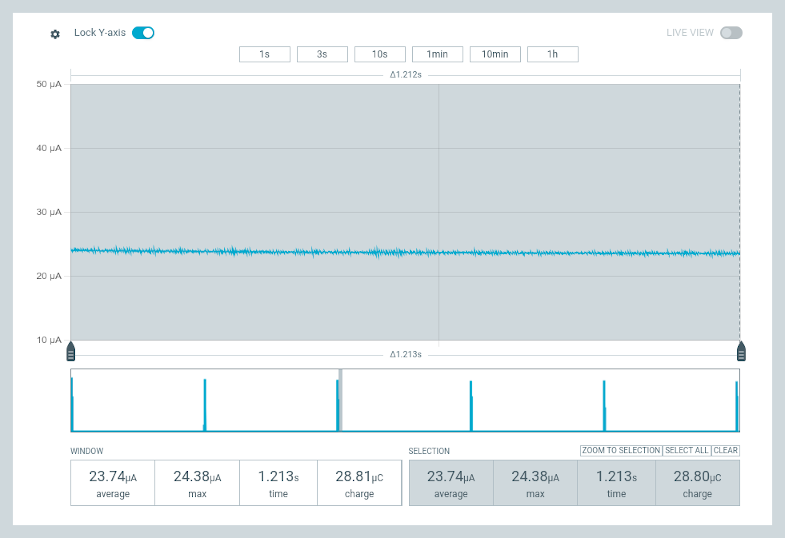785x538 pixels.
Task: Click the Δ1.212s duration label above chart
Action: pos(405,75)
